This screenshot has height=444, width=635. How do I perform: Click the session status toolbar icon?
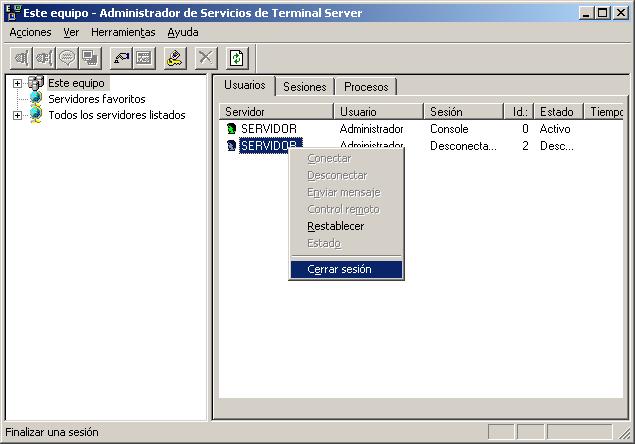pyautogui.click(x=144, y=58)
